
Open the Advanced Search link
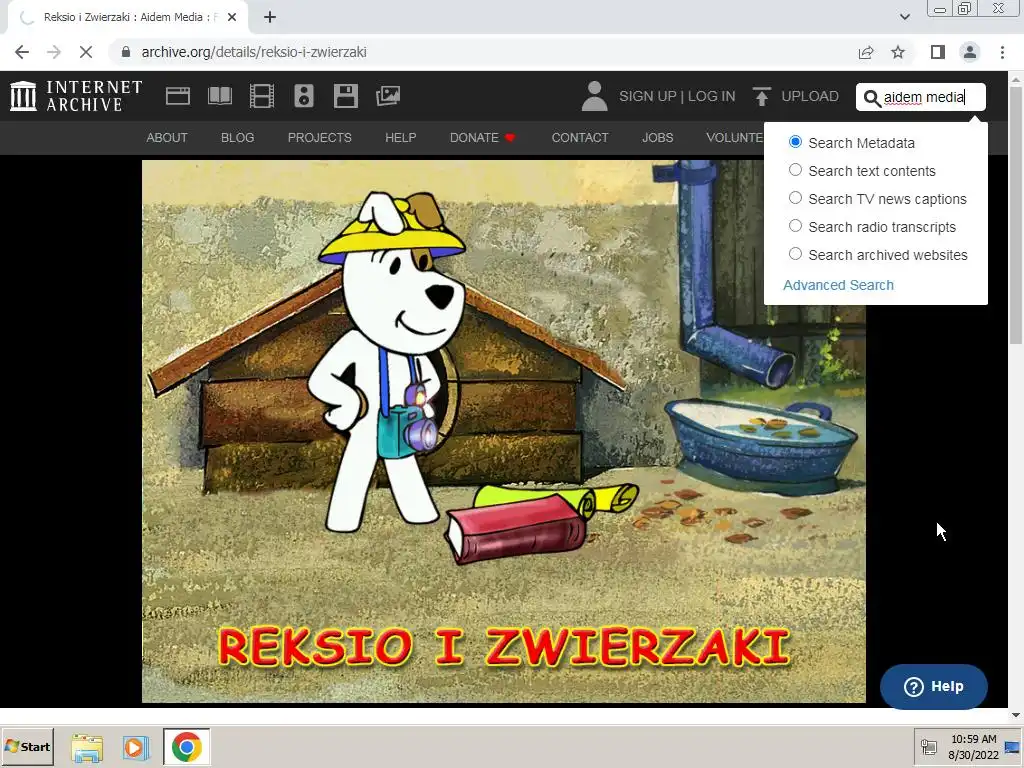tap(838, 285)
